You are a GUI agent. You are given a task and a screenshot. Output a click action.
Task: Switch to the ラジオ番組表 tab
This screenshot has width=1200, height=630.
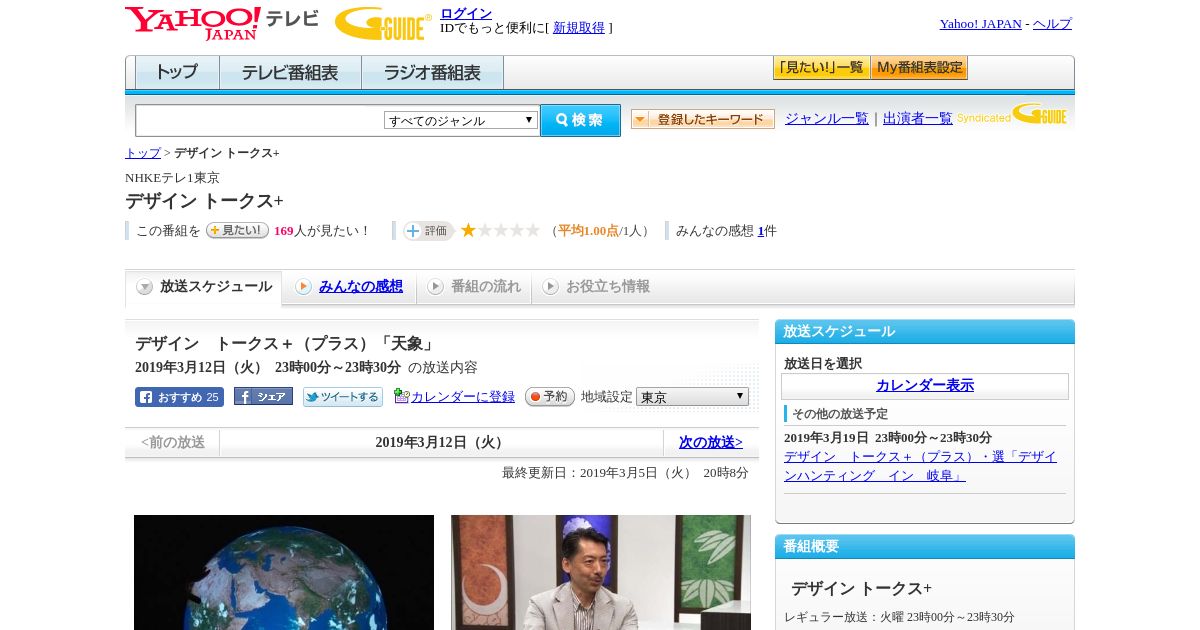(x=432, y=73)
